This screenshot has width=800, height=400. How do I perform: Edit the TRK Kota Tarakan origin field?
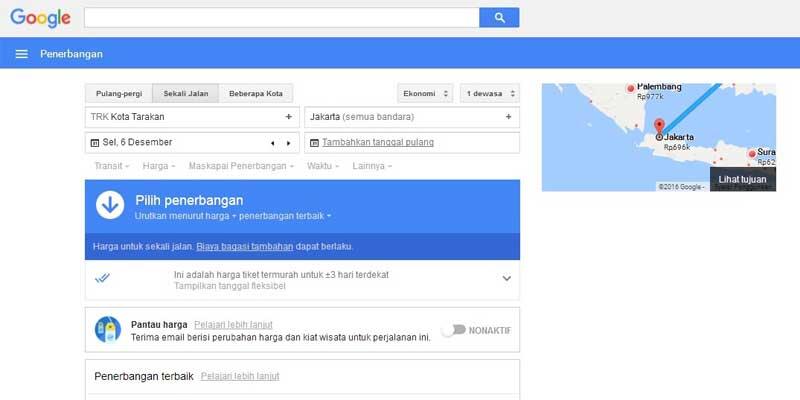coord(192,117)
